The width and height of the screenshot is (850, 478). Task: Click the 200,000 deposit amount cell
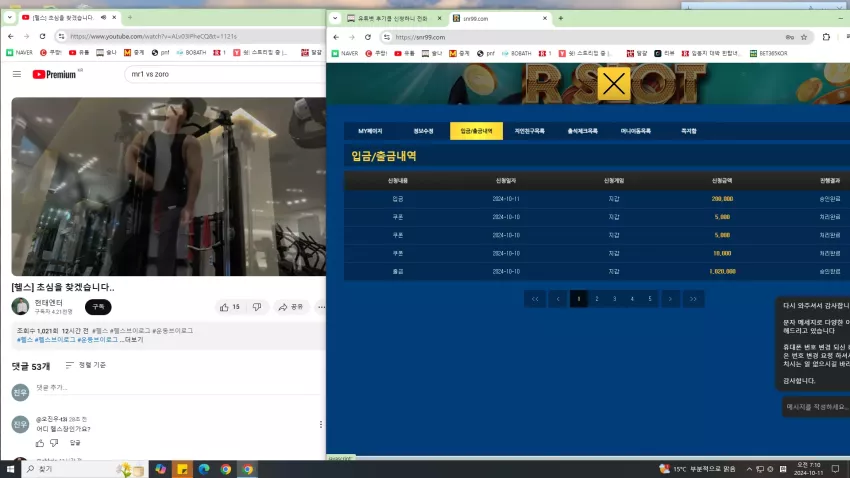coord(722,199)
